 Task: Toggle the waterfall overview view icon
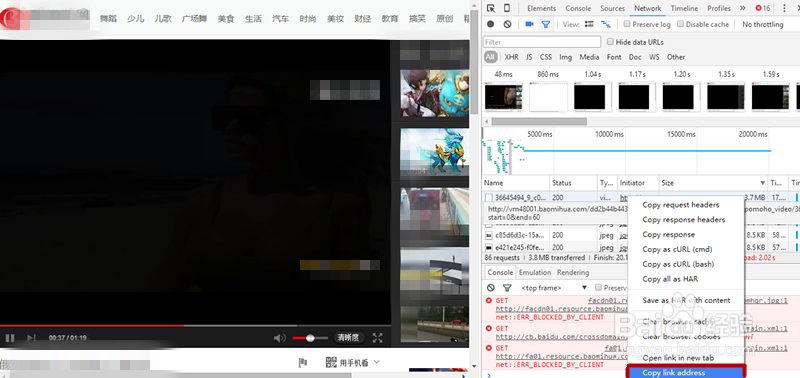[x=606, y=24]
